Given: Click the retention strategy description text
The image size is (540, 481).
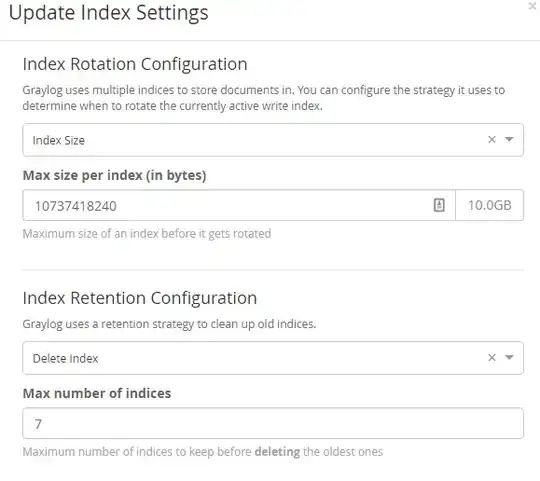Looking at the screenshot, I should point(169,324).
